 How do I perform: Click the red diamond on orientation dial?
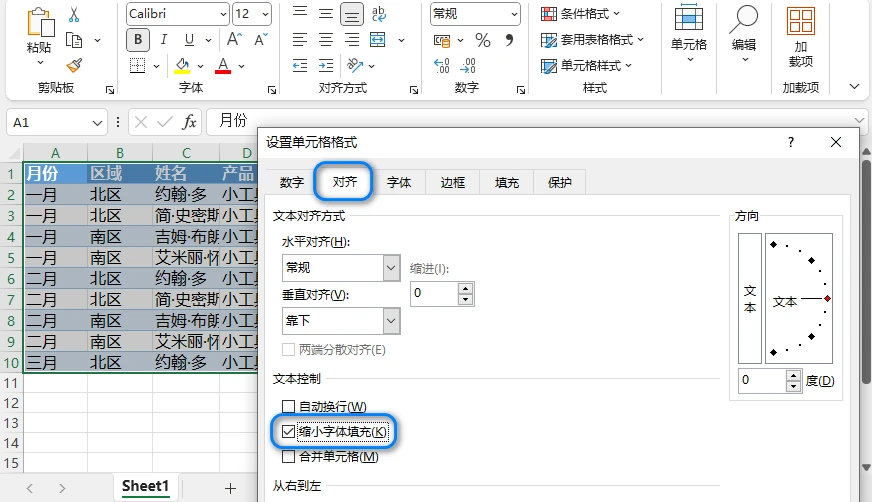click(828, 299)
